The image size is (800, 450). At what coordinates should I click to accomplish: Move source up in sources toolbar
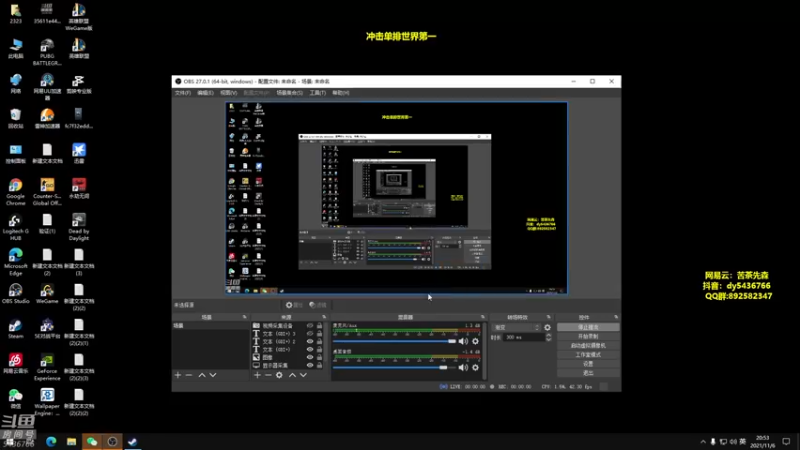tap(292, 375)
